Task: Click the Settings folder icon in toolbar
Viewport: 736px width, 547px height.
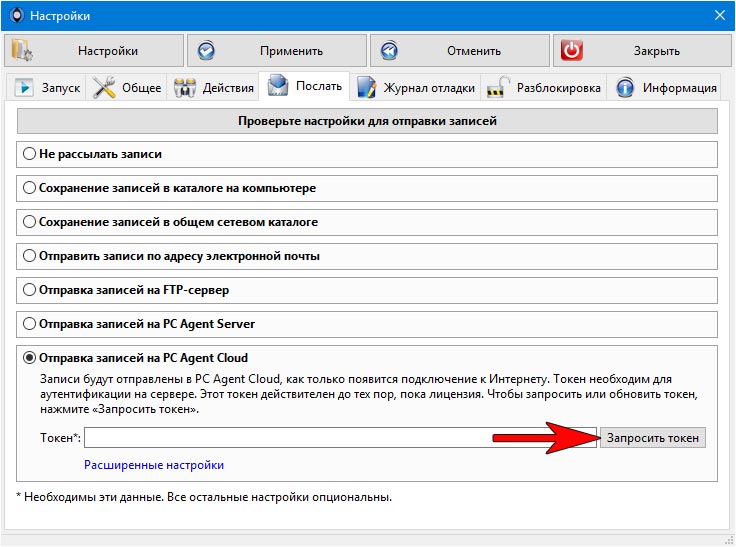Action: [x=22, y=51]
